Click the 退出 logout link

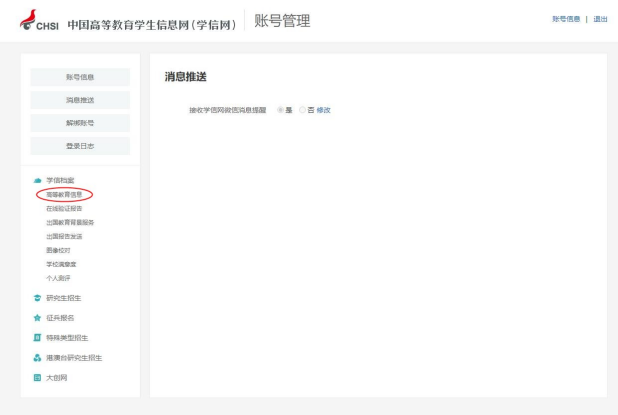600,19
